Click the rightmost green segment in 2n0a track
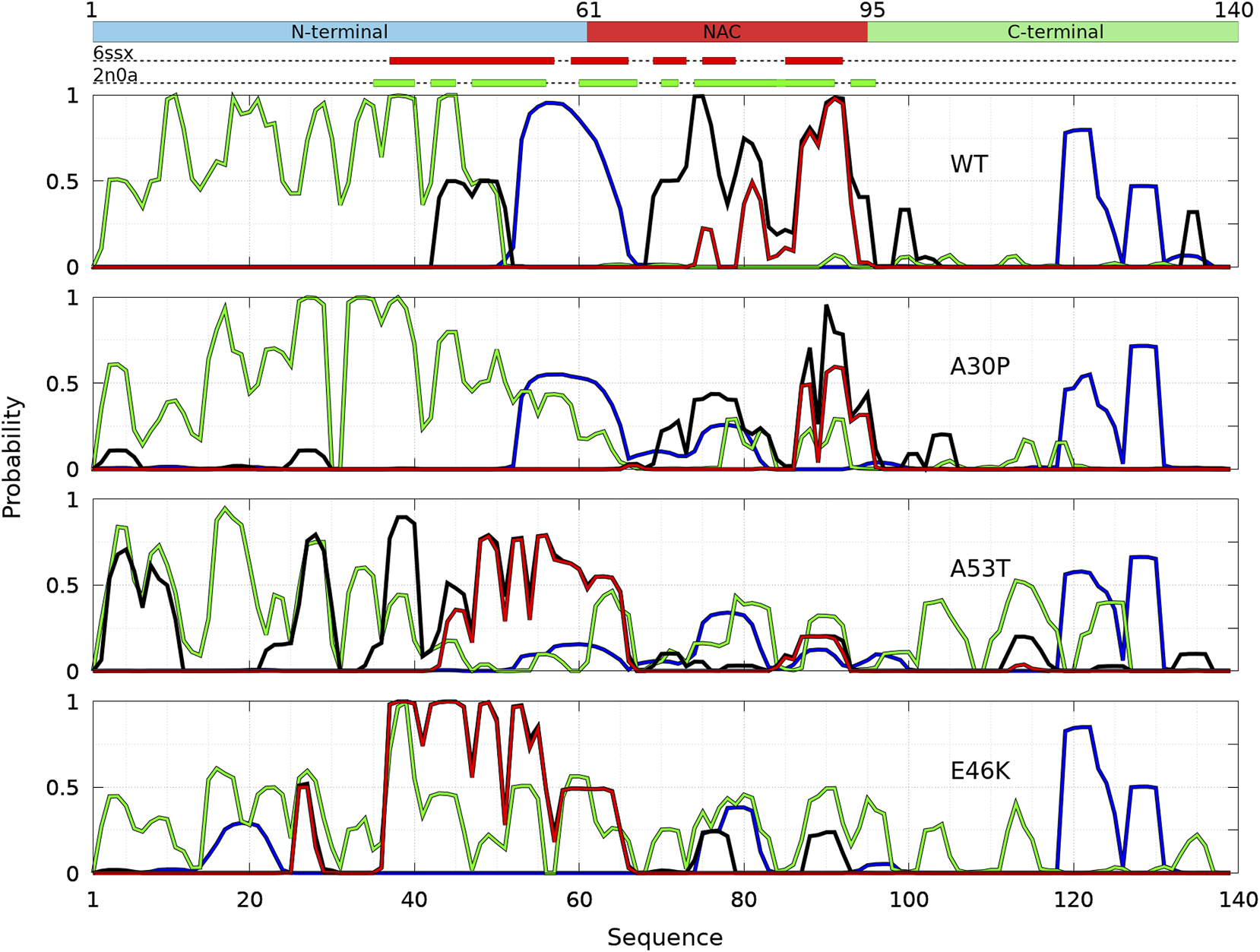Viewport: 1260px width, 952px height. click(863, 83)
